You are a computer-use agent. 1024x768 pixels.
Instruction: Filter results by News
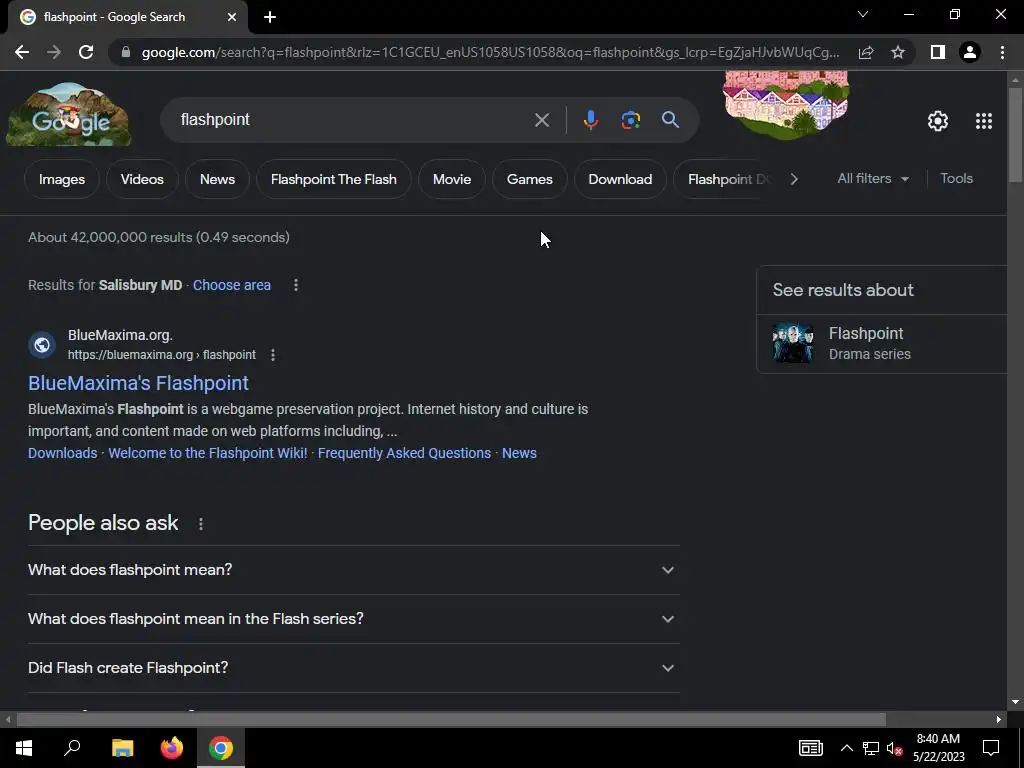(217, 179)
